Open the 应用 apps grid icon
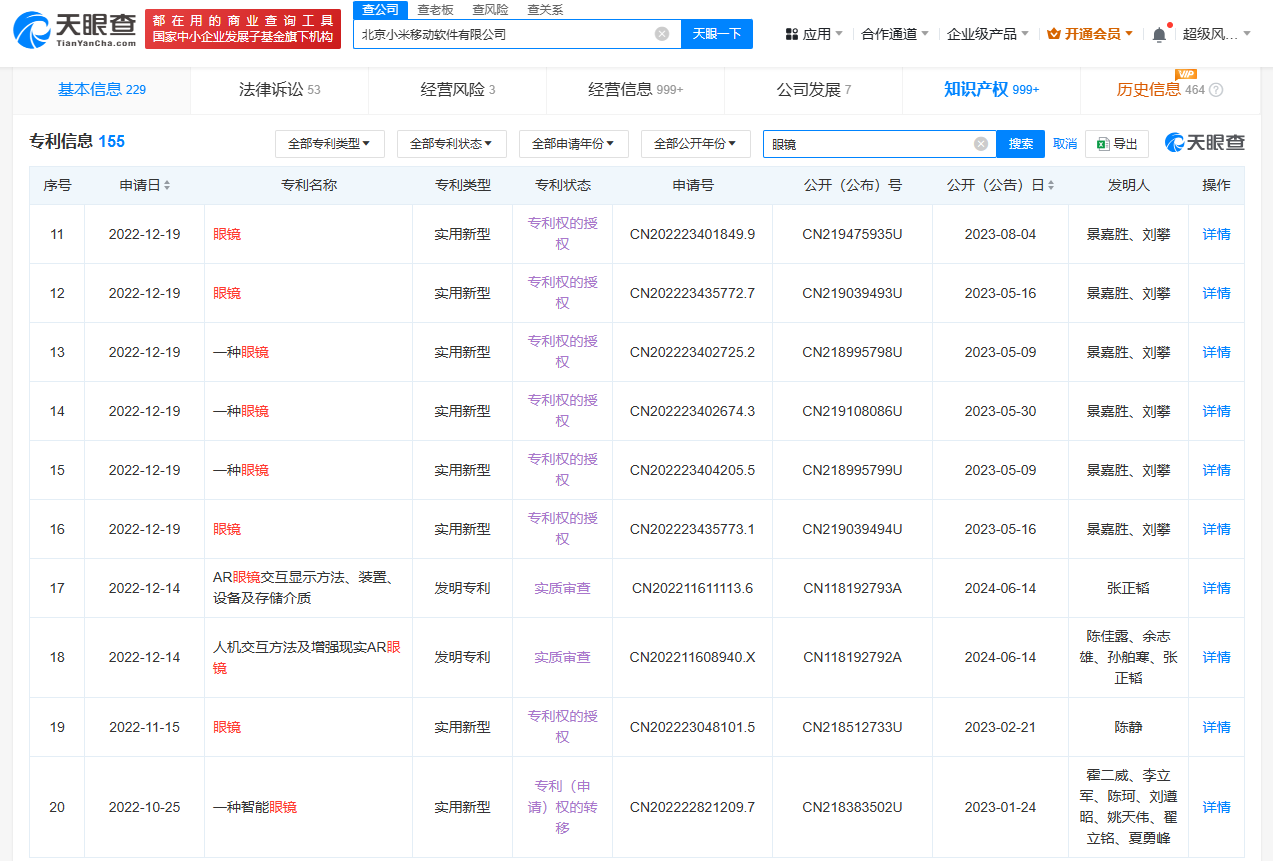This screenshot has height=861, width=1273. coord(790,33)
